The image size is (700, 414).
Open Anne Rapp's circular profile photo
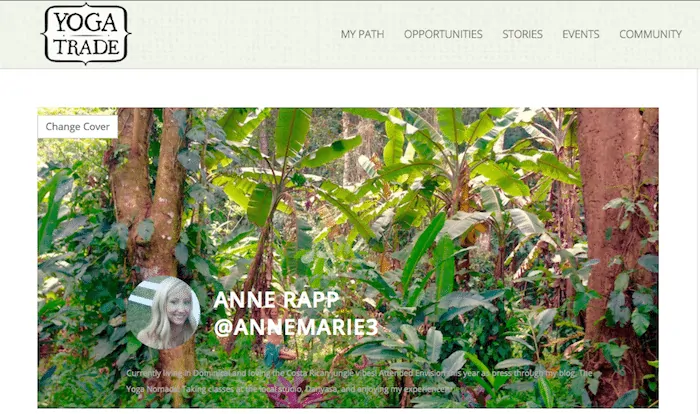coord(163,313)
